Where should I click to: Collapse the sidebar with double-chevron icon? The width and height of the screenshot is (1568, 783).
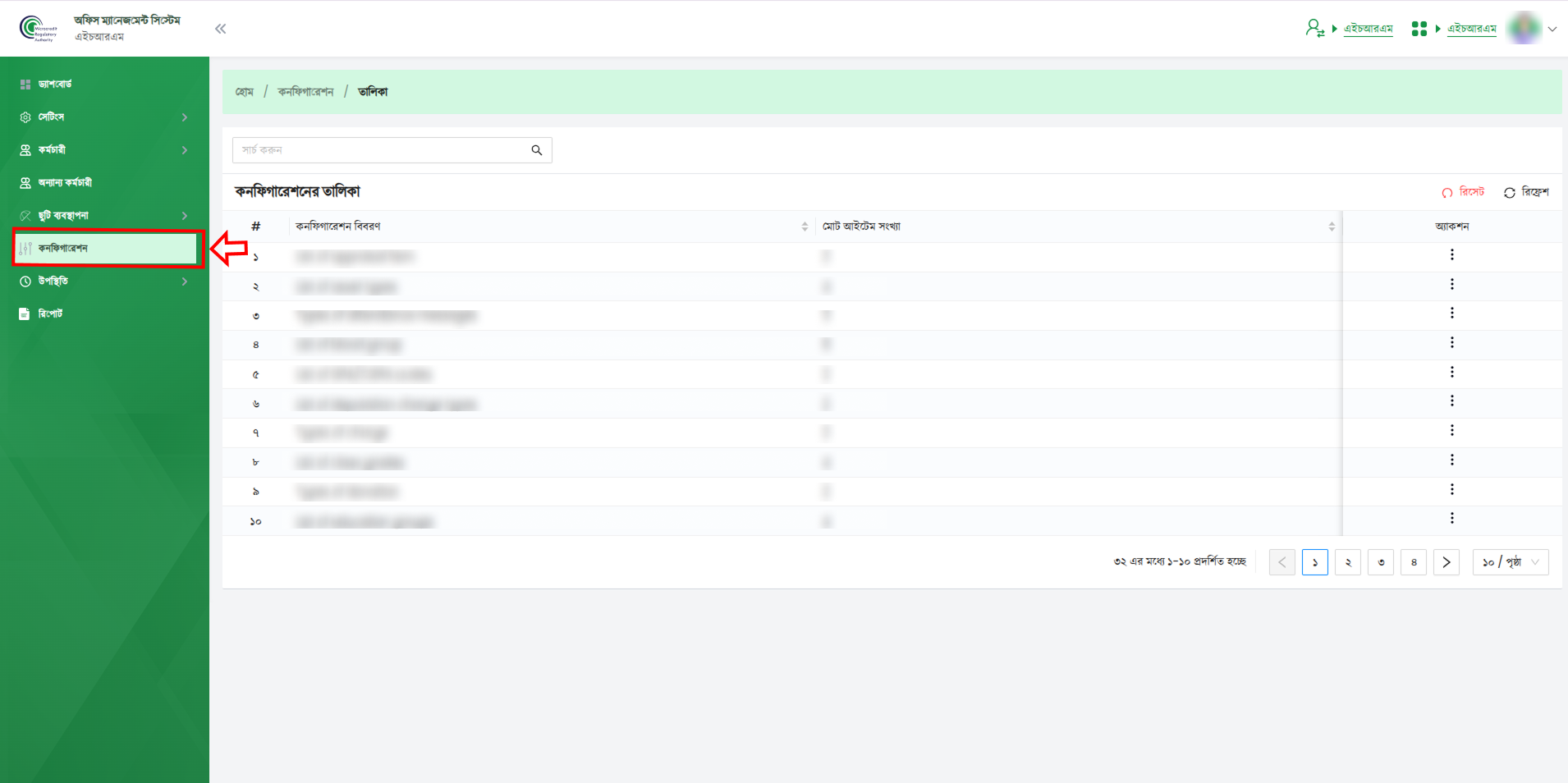(x=220, y=29)
